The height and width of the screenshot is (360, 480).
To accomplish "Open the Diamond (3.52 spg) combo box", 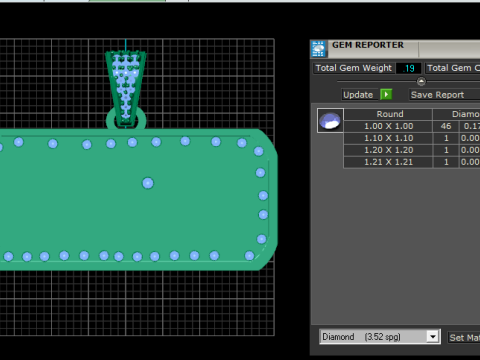I will point(380,337).
